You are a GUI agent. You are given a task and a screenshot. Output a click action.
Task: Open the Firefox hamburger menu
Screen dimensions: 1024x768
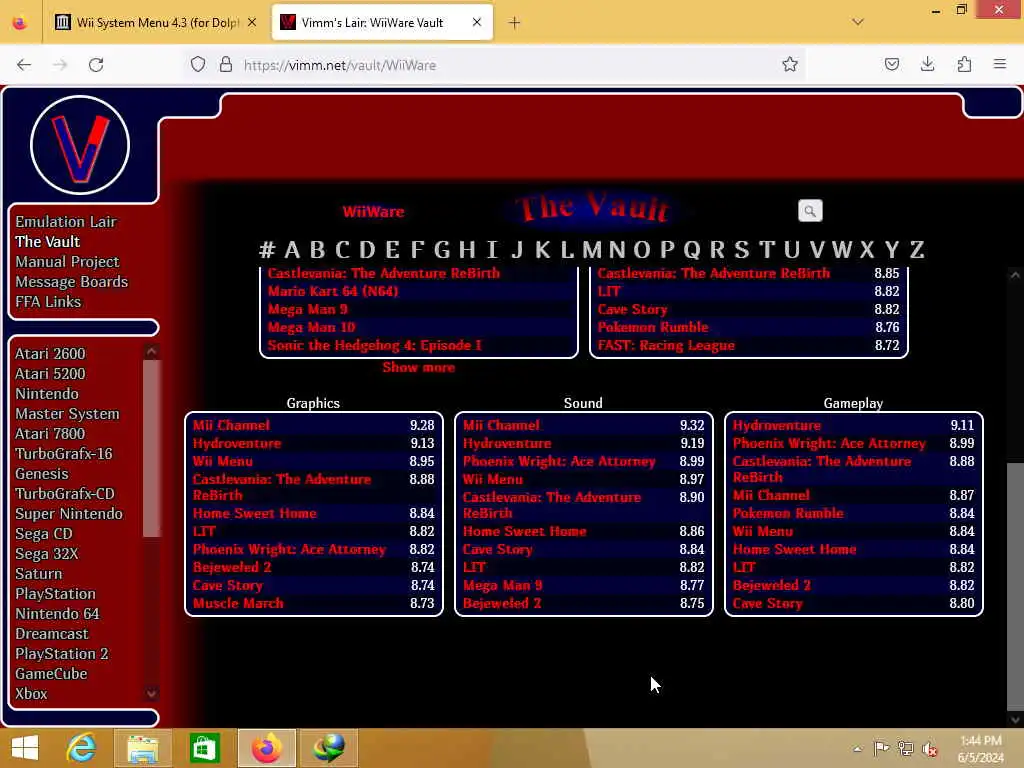pos(1000,64)
